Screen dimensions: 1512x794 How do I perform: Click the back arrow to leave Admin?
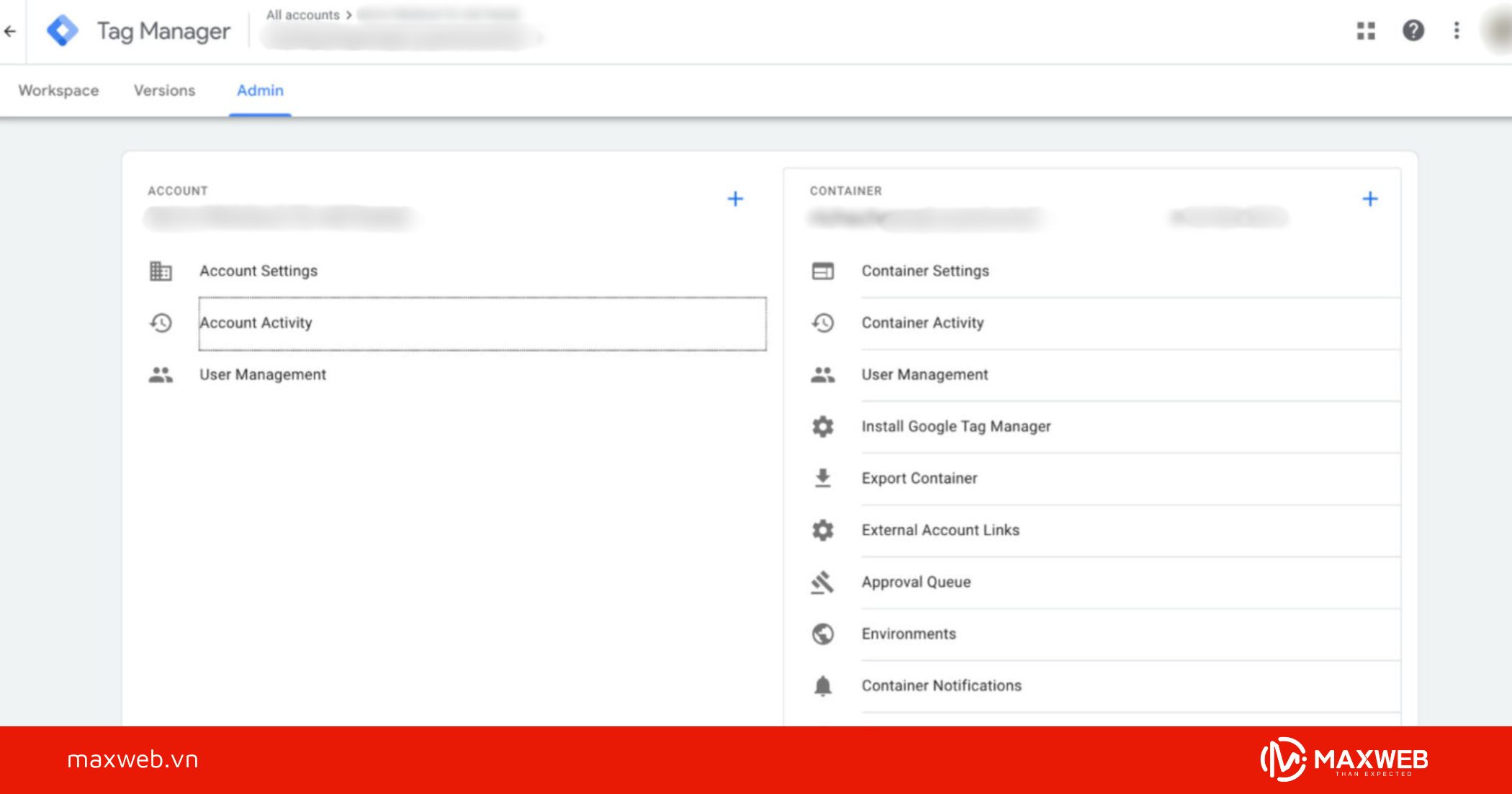(10, 31)
